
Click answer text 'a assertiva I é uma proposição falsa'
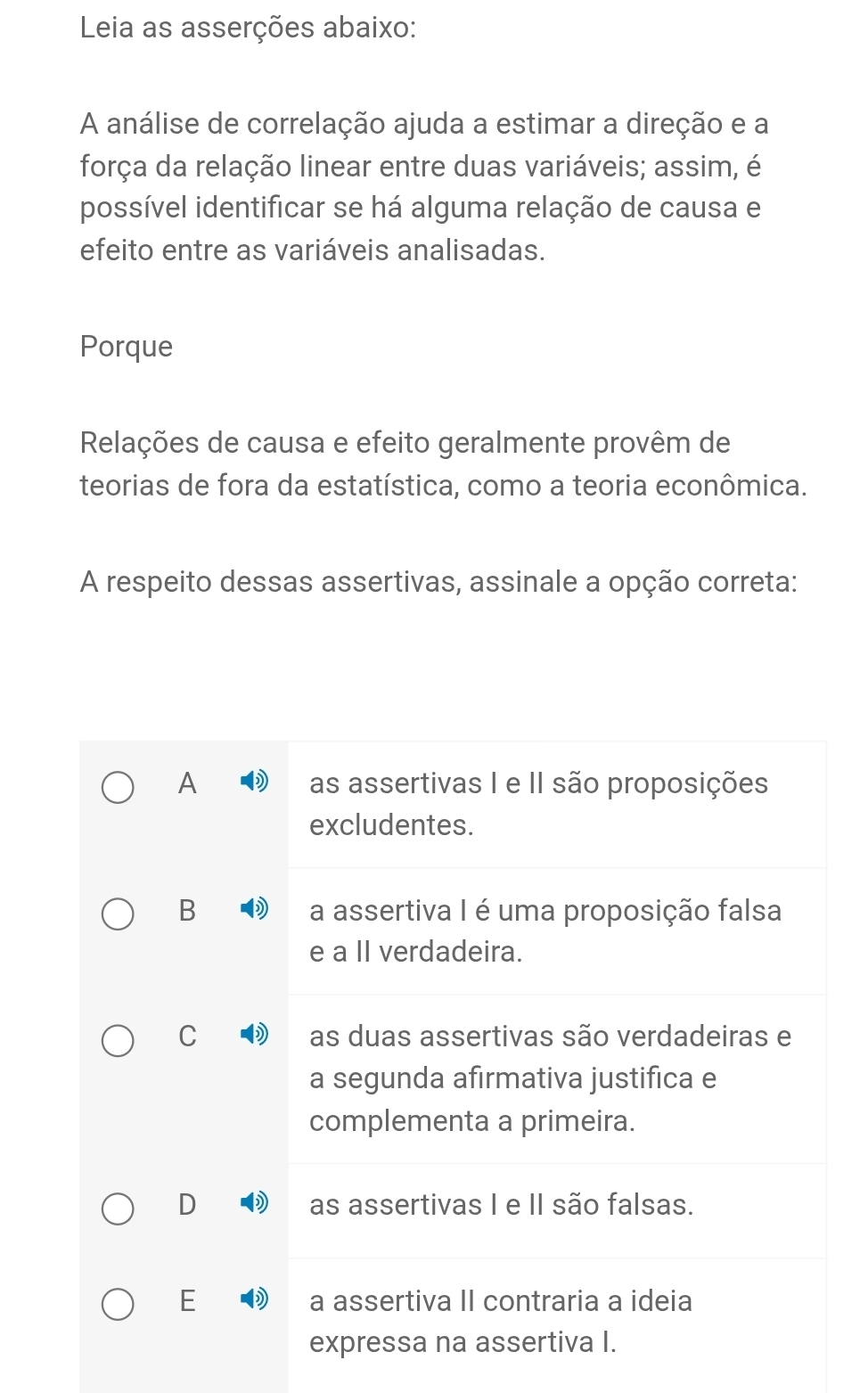[x=545, y=930]
